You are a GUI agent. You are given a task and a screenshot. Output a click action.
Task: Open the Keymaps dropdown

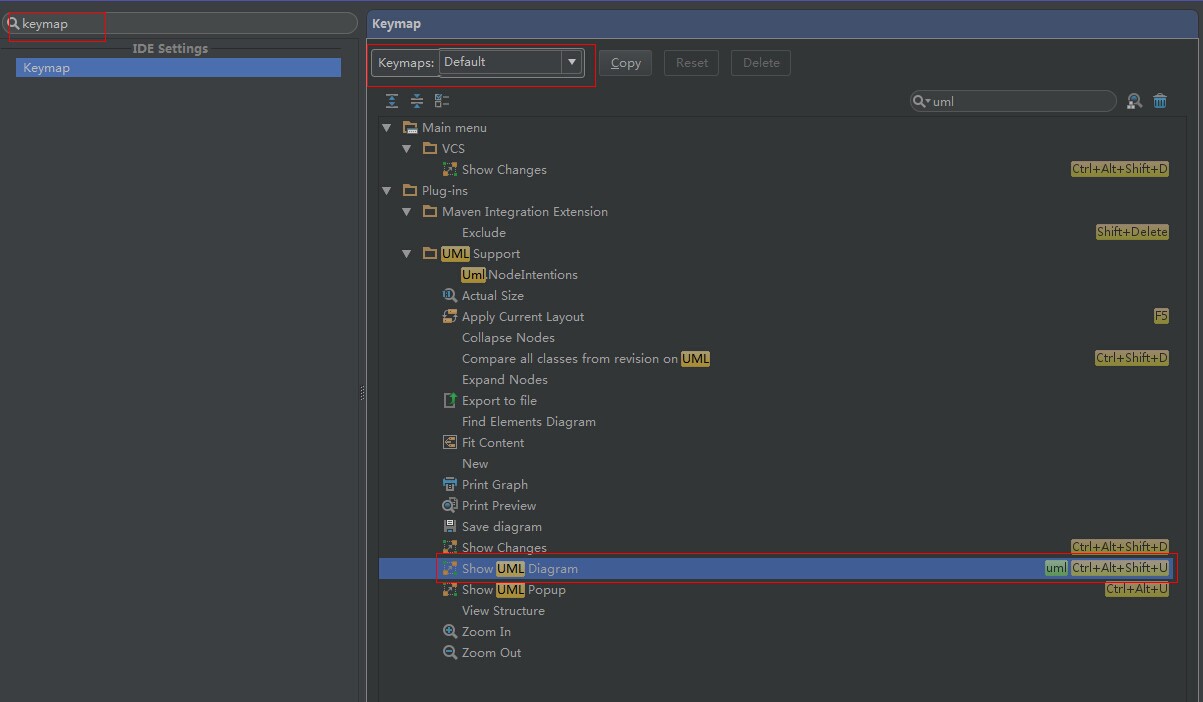(x=571, y=62)
